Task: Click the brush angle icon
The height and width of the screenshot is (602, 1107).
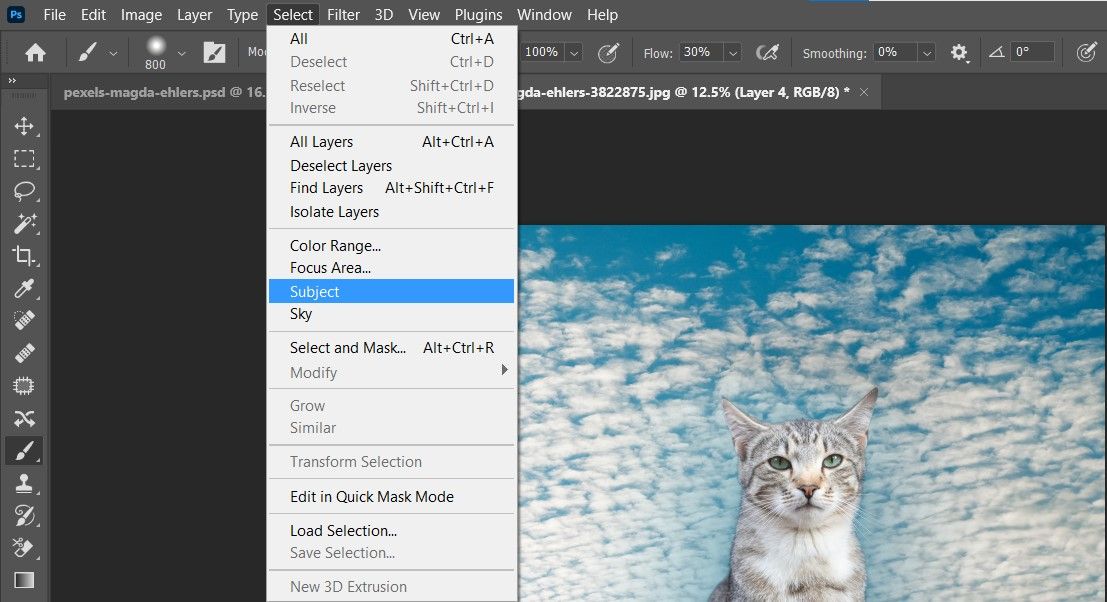Action: coord(996,52)
